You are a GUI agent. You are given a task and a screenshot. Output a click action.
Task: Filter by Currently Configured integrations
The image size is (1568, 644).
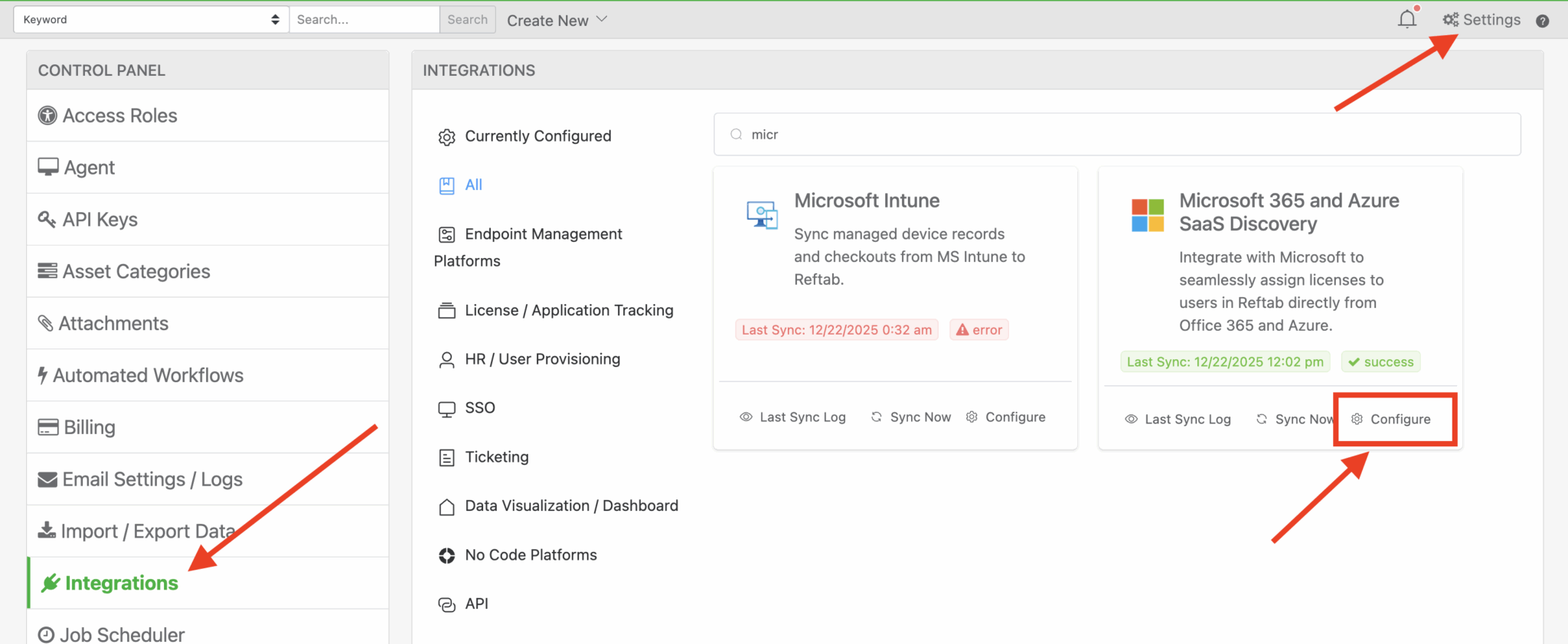point(525,136)
